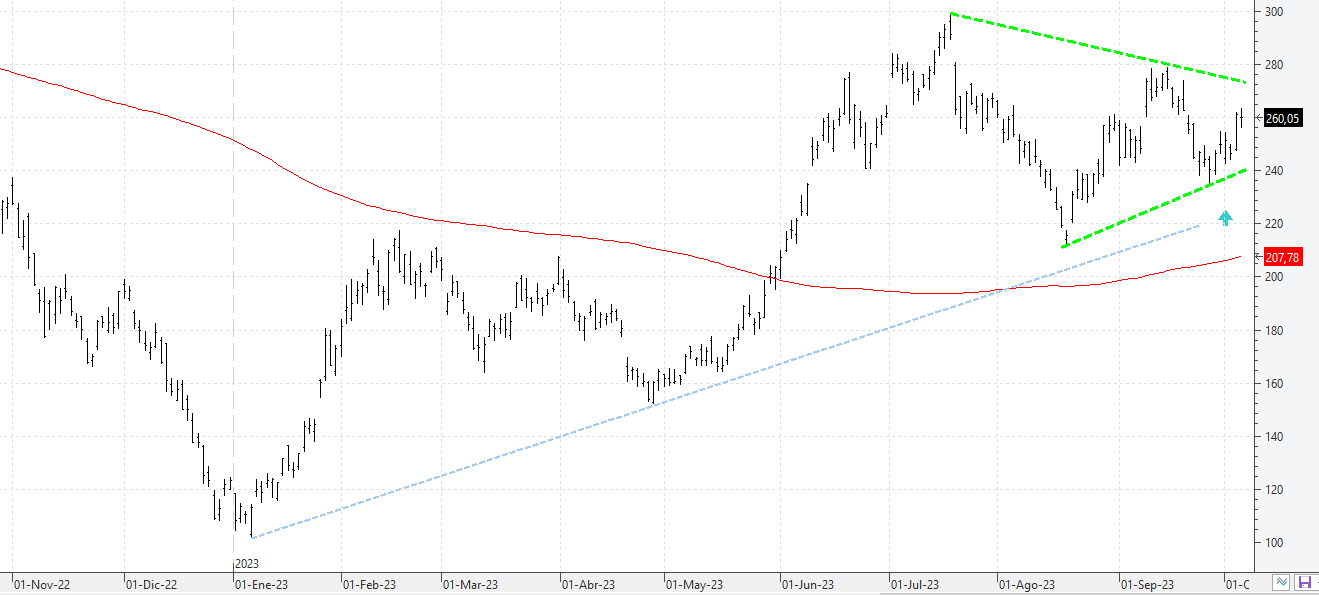This screenshot has height=595, width=1319.
Task: Click the purple save diskette icon
Action: 1305,582
